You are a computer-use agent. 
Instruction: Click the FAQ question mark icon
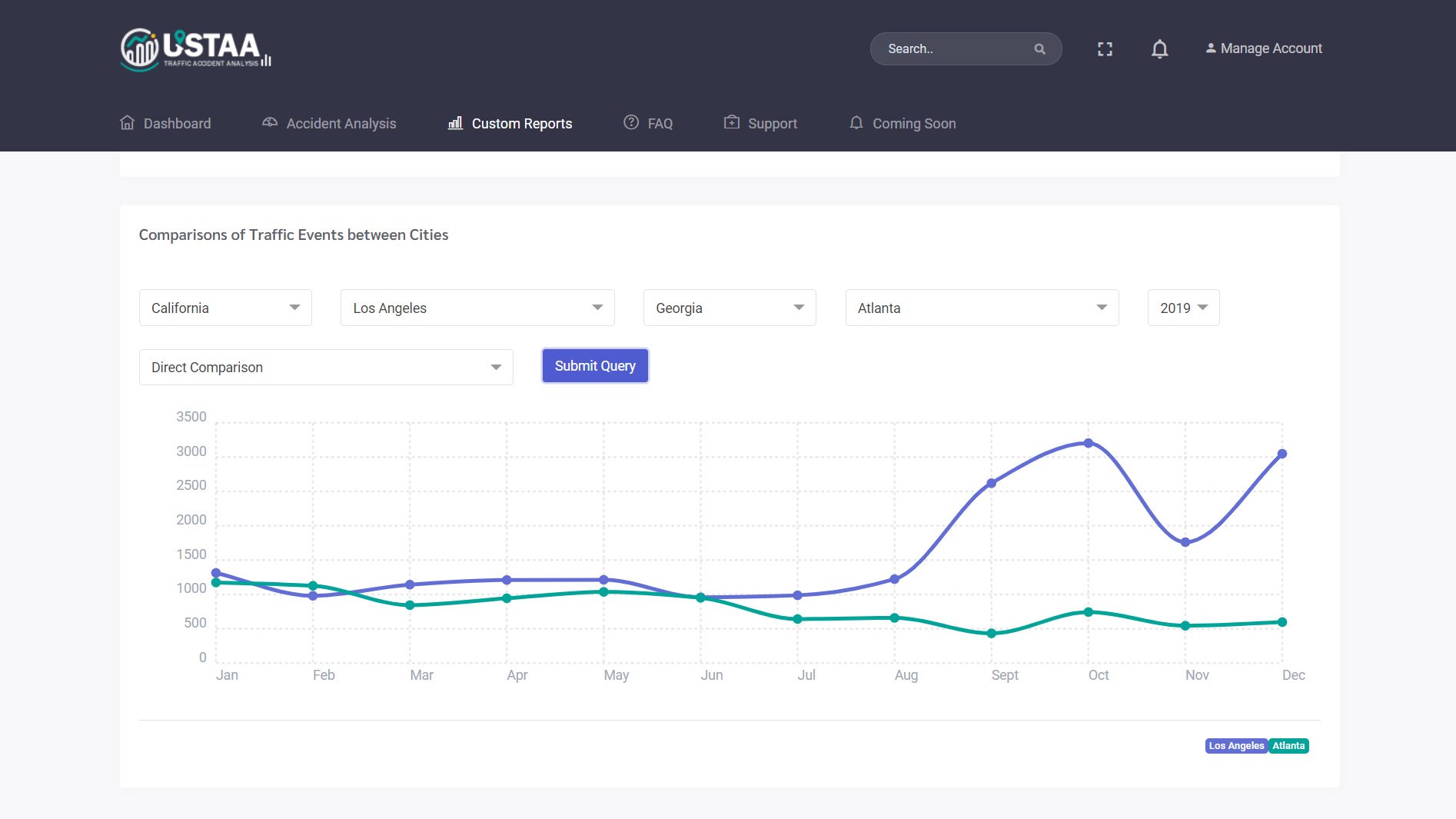(631, 123)
